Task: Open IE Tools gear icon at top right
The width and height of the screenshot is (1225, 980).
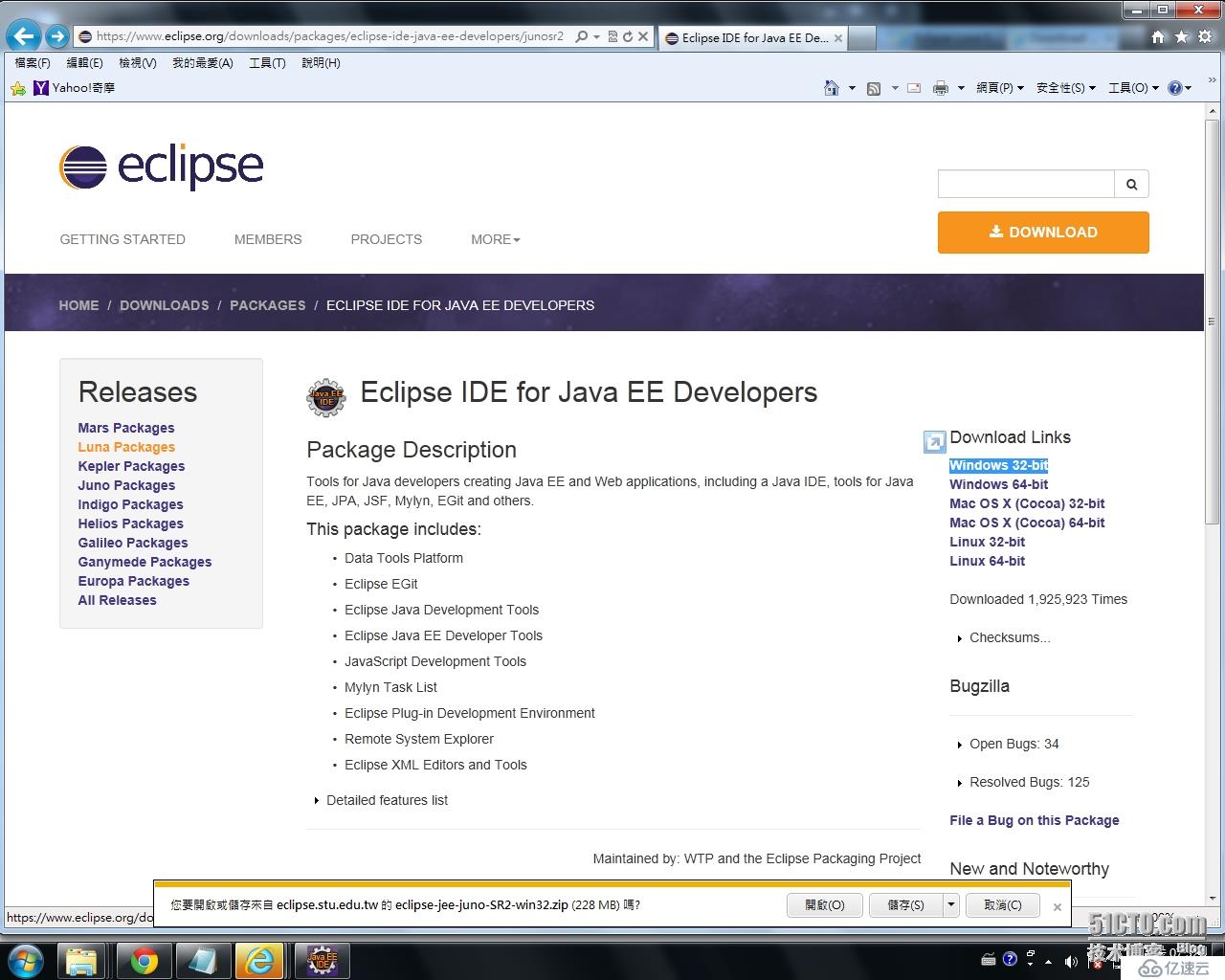Action: (1204, 36)
